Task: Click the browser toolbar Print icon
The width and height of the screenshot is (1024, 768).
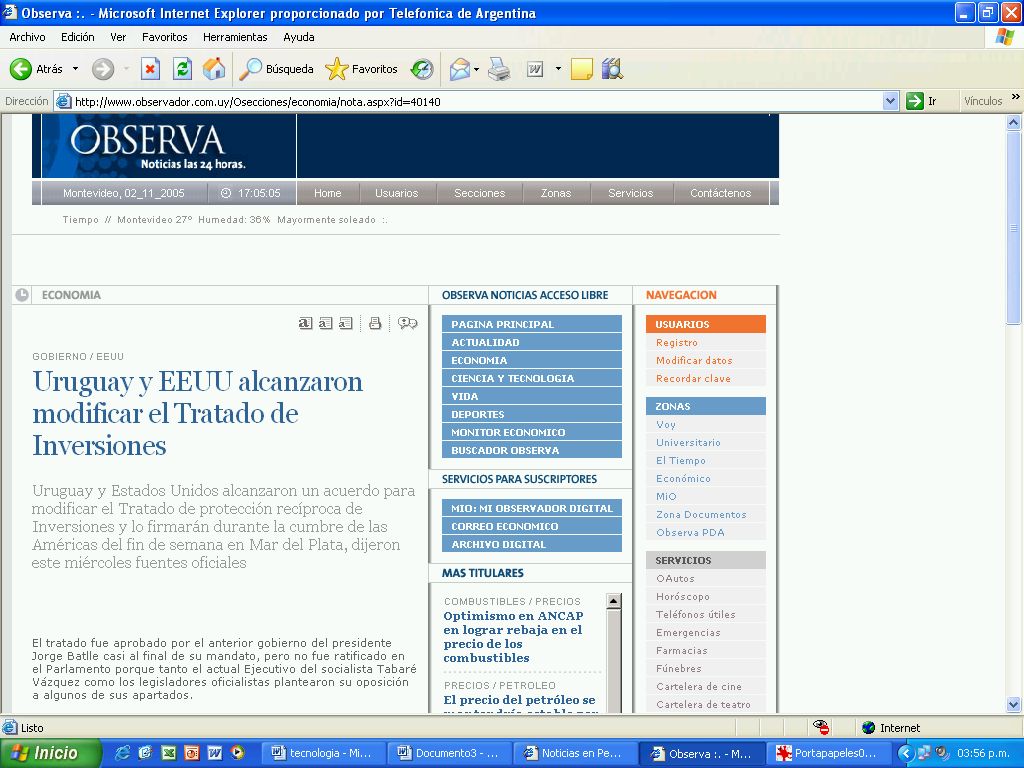Action: tap(499, 69)
